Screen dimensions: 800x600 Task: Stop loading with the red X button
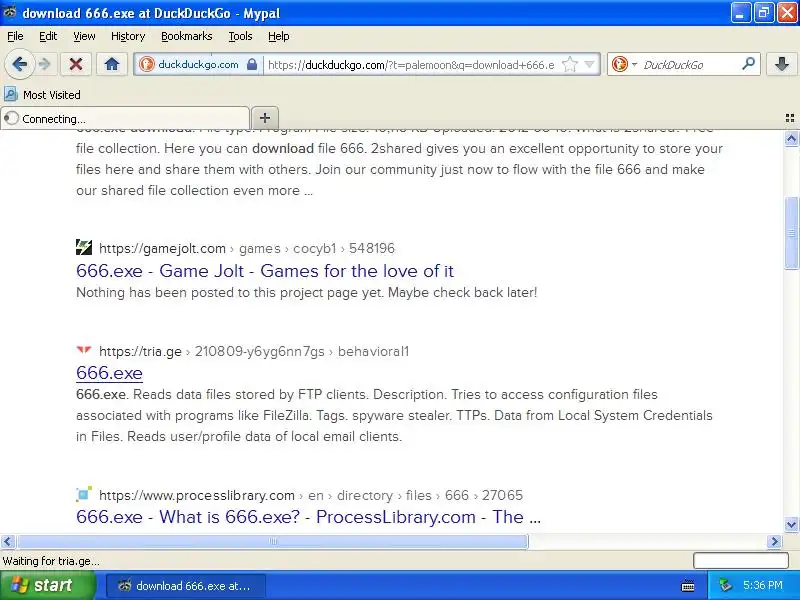pyautogui.click(x=76, y=64)
